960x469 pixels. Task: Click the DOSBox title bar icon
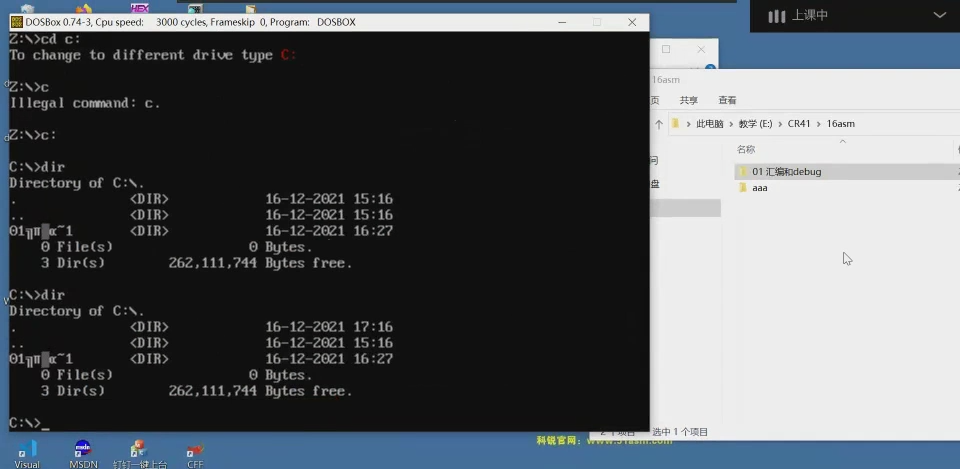pyautogui.click(x=17, y=22)
